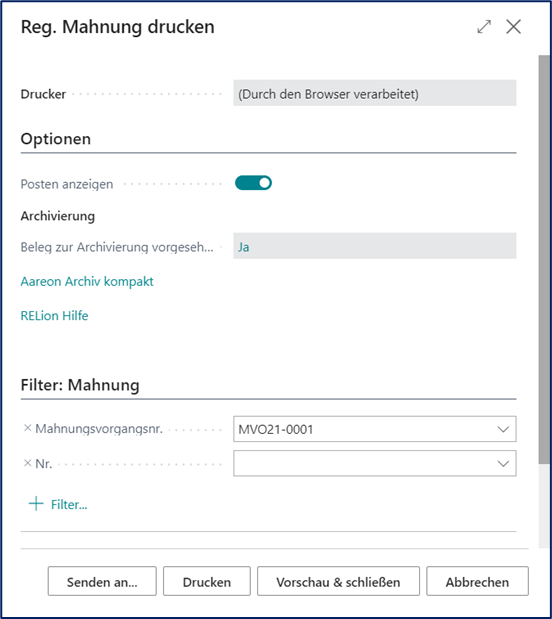Open RELion Hilfe link

point(54,316)
